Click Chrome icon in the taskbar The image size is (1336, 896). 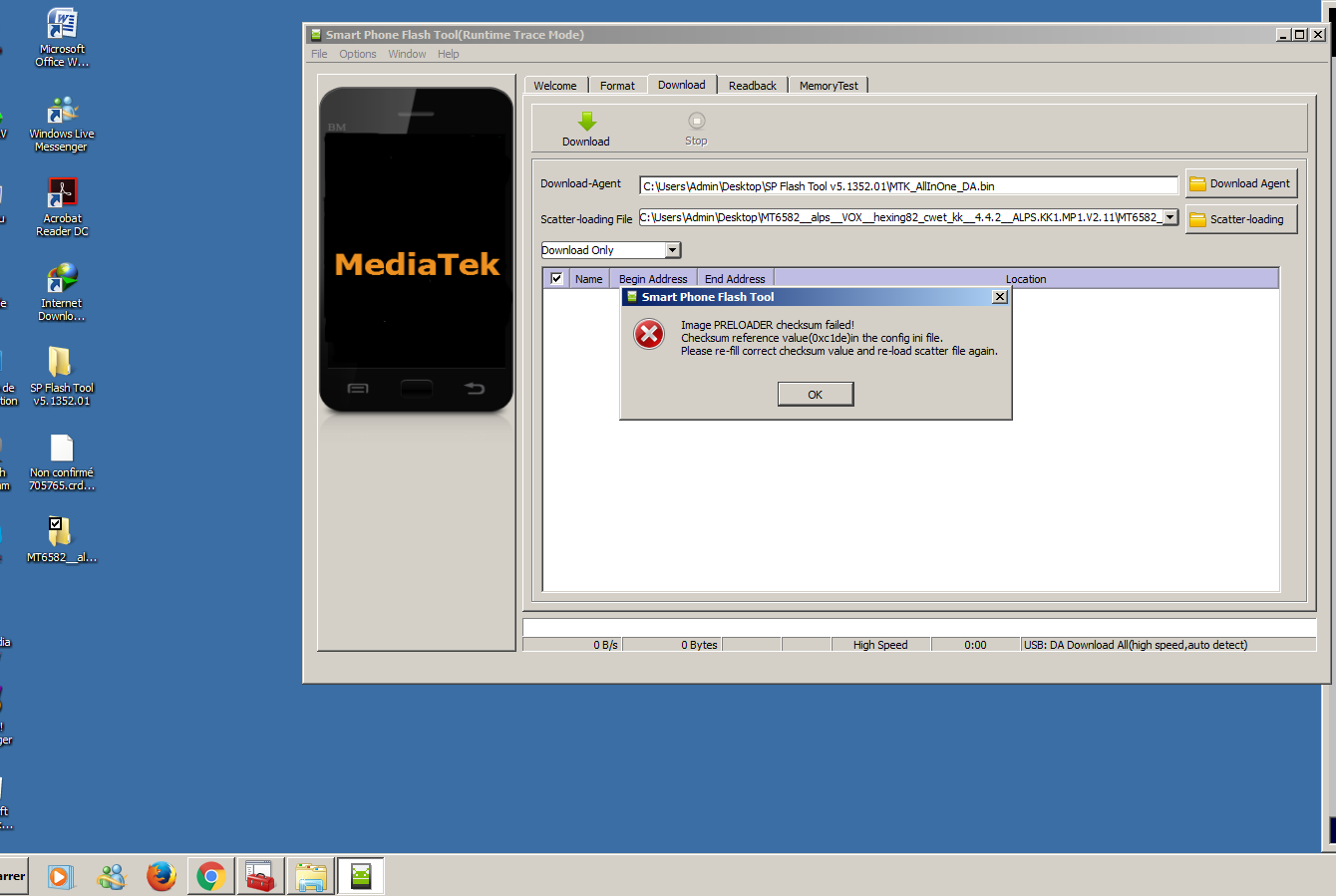click(210, 876)
